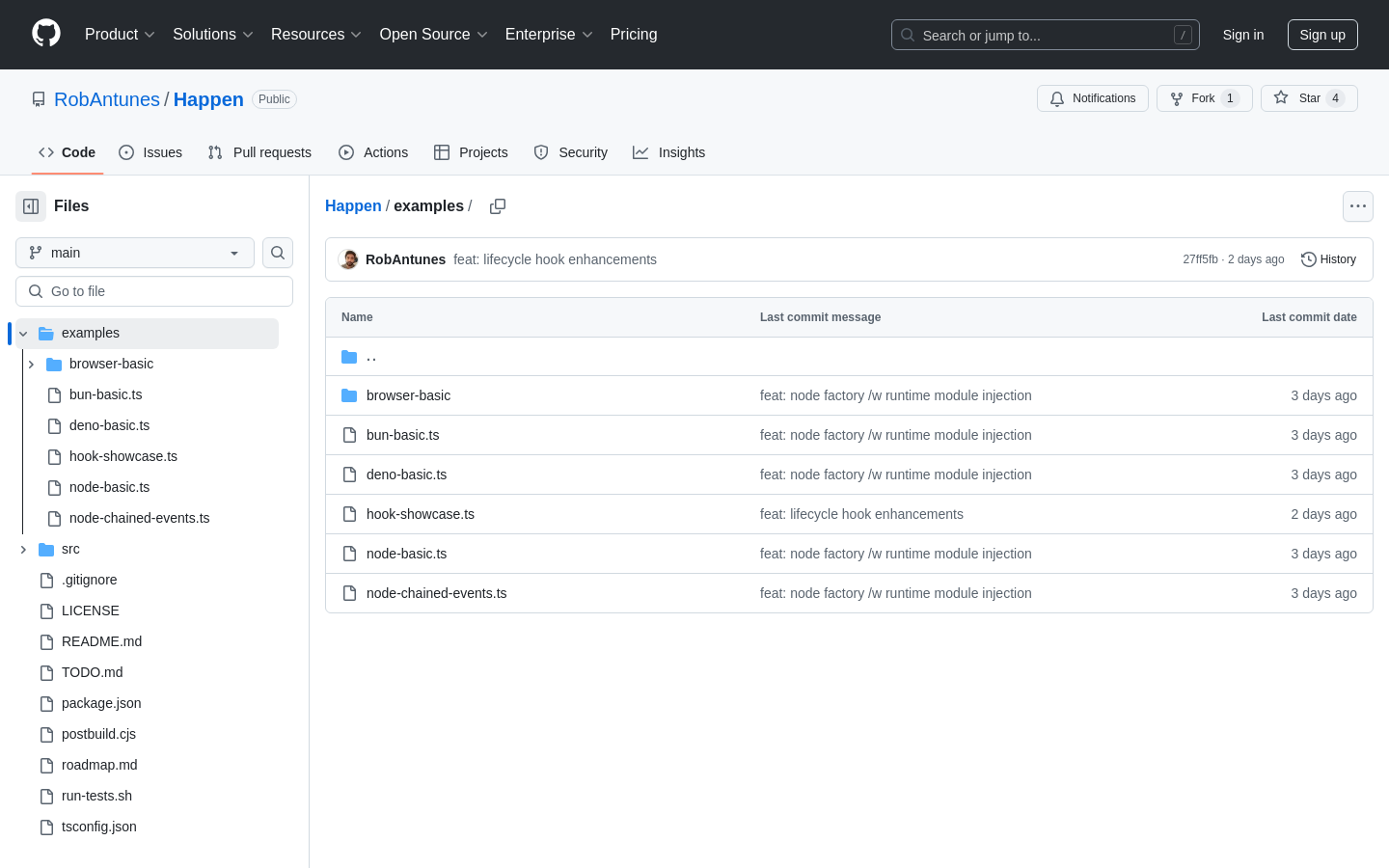Go to parent directory folder icon
The width and height of the screenshot is (1389, 868).
coord(349,357)
